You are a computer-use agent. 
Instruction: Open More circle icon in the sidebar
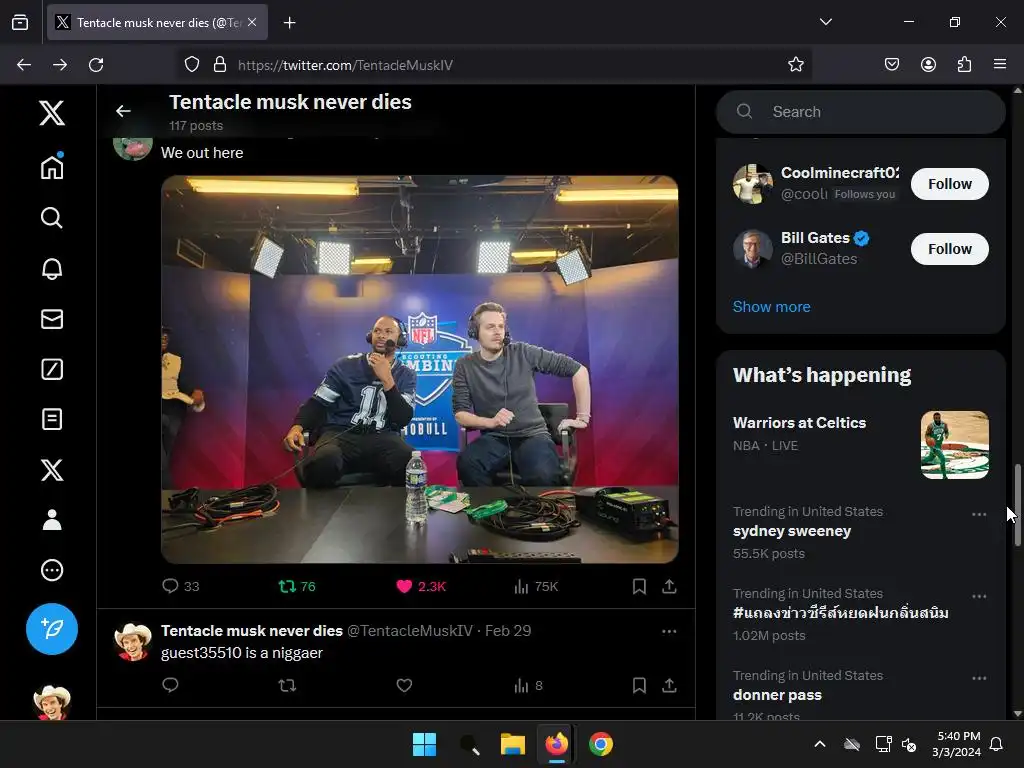coord(52,570)
